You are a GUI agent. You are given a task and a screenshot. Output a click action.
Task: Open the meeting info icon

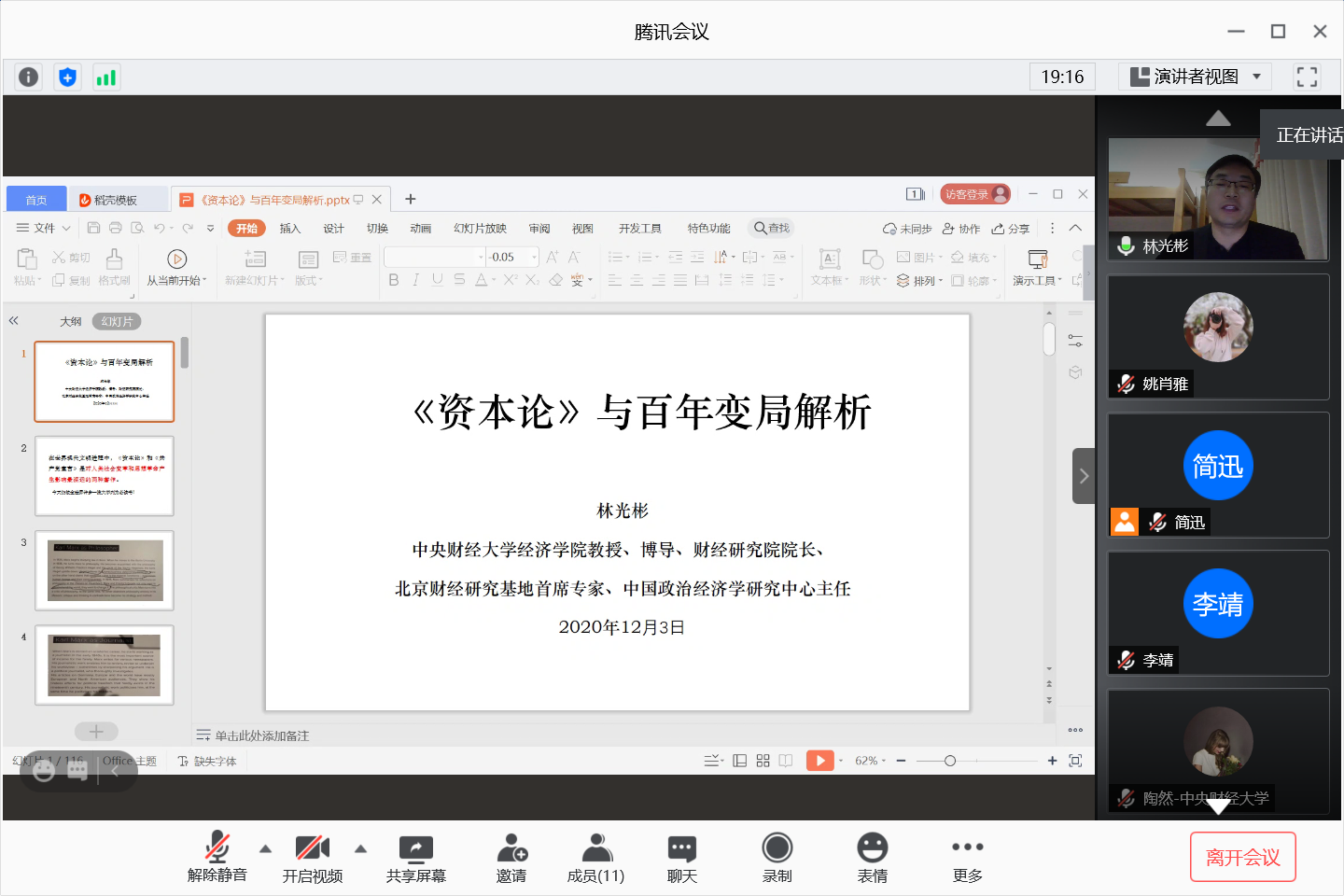[x=29, y=77]
